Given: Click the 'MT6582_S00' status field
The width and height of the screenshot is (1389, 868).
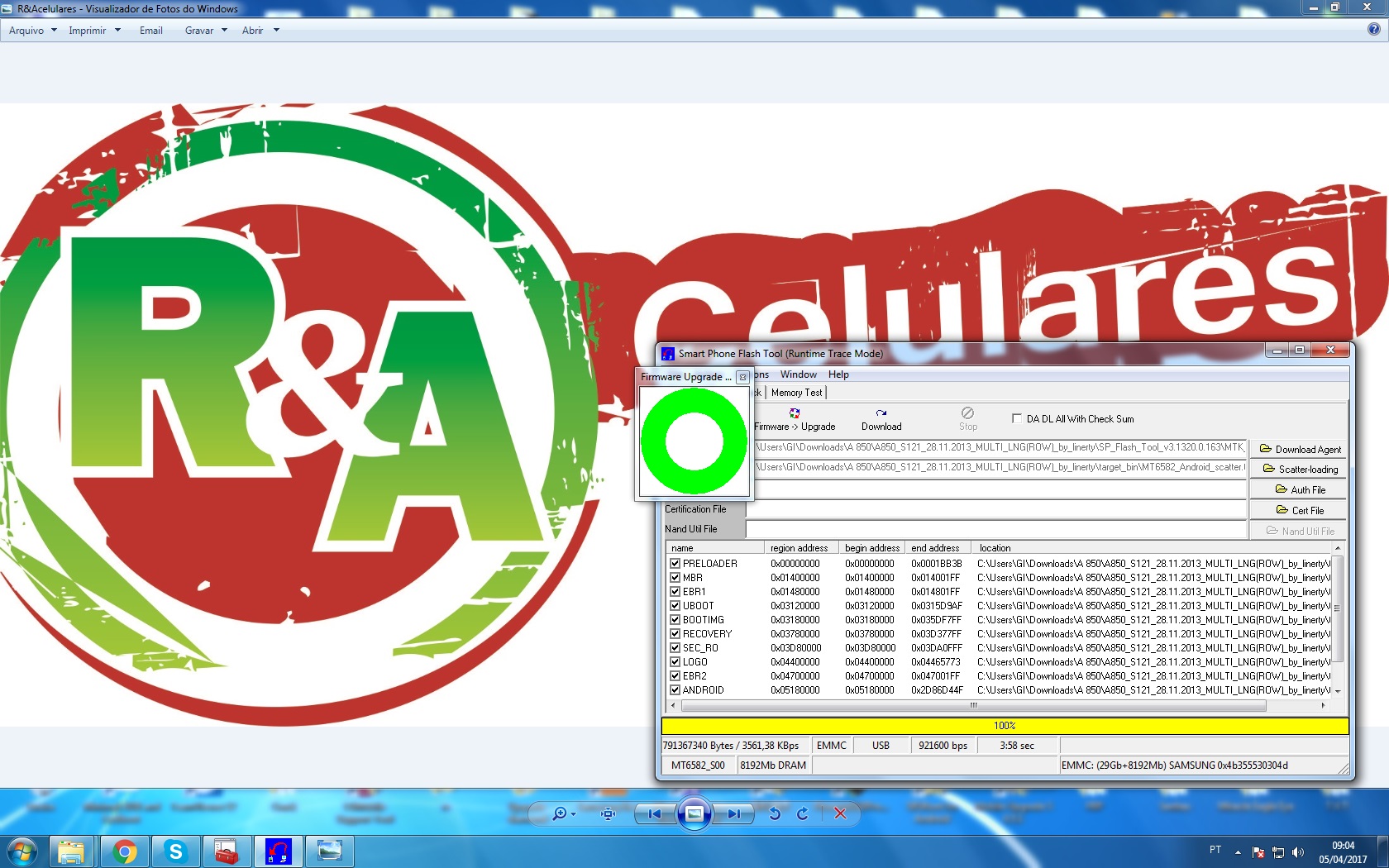Looking at the screenshot, I should (699, 765).
